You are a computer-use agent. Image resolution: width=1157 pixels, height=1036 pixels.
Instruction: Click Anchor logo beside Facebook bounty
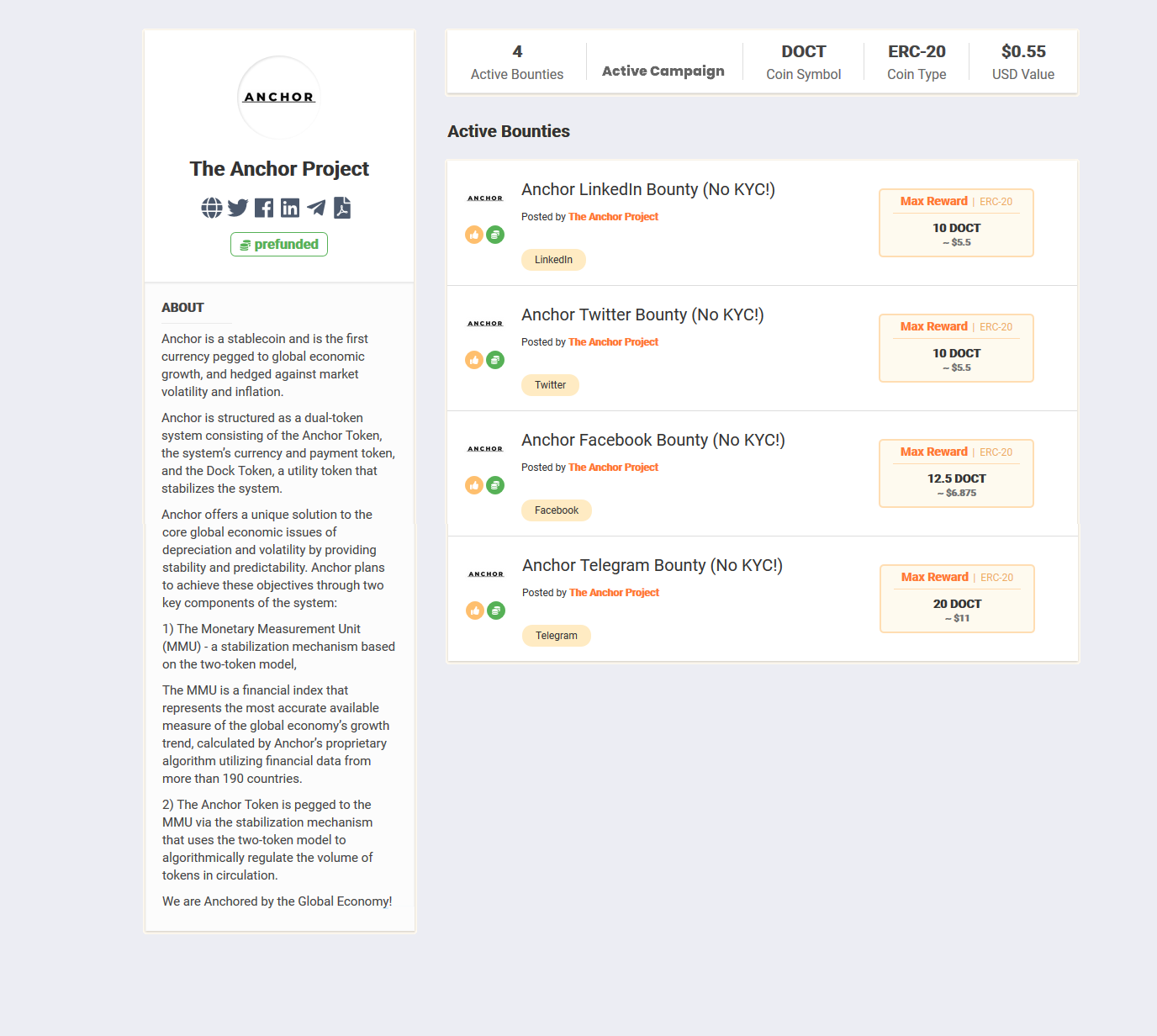click(x=485, y=449)
